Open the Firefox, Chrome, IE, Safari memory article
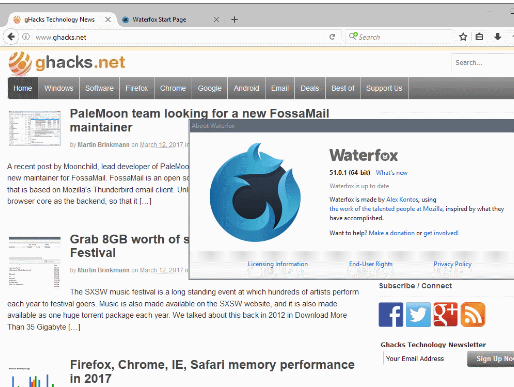The height and width of the screenshot is (387, 514). (x=212, y=371)
